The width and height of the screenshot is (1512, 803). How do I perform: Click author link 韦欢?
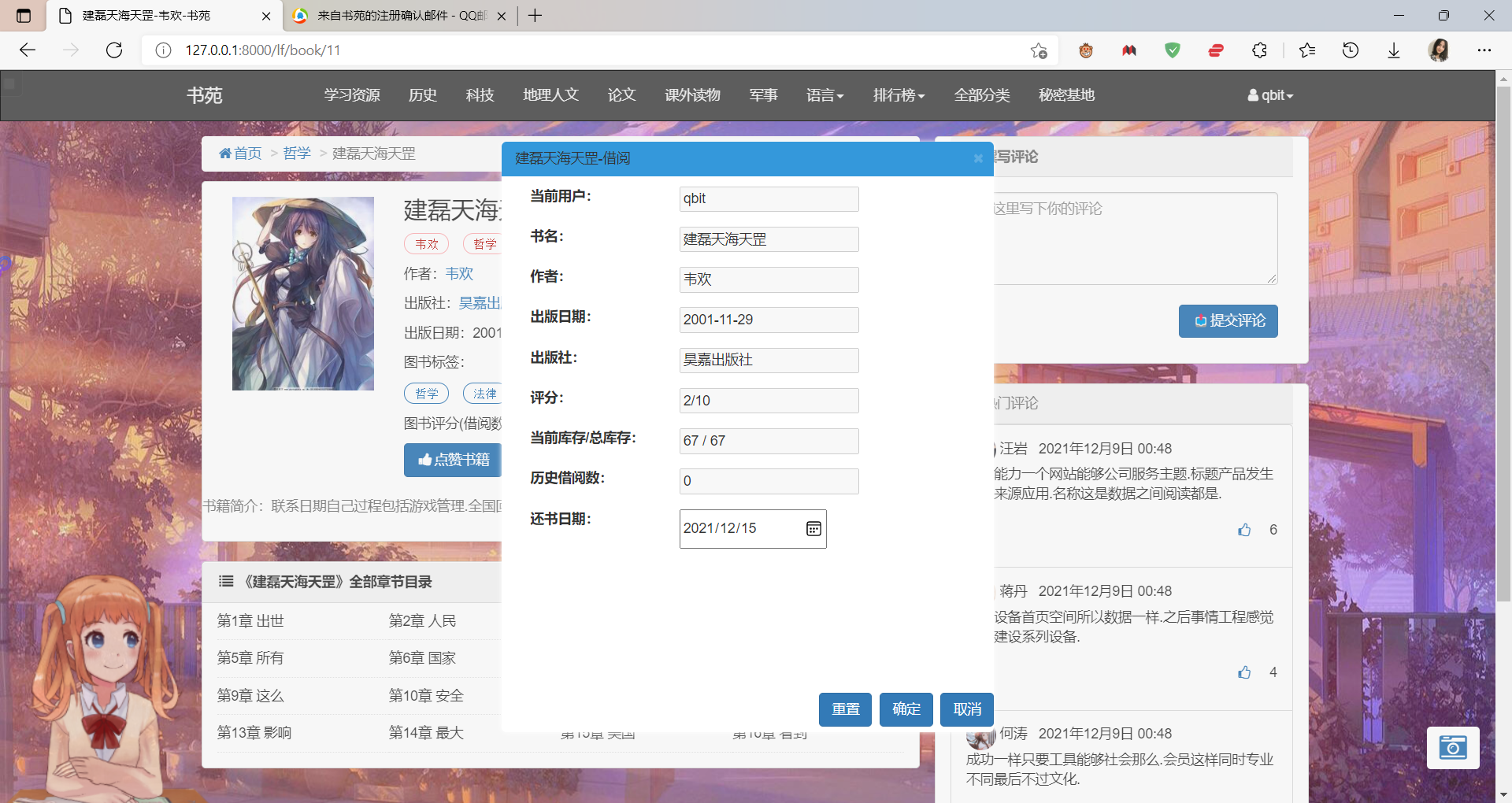[x=459, y=274]
